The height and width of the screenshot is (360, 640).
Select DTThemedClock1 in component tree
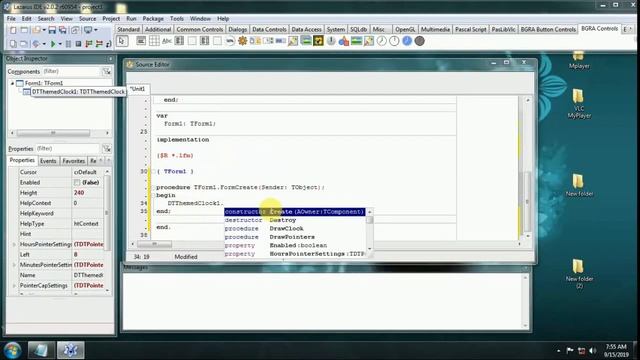tap(78, 92)
